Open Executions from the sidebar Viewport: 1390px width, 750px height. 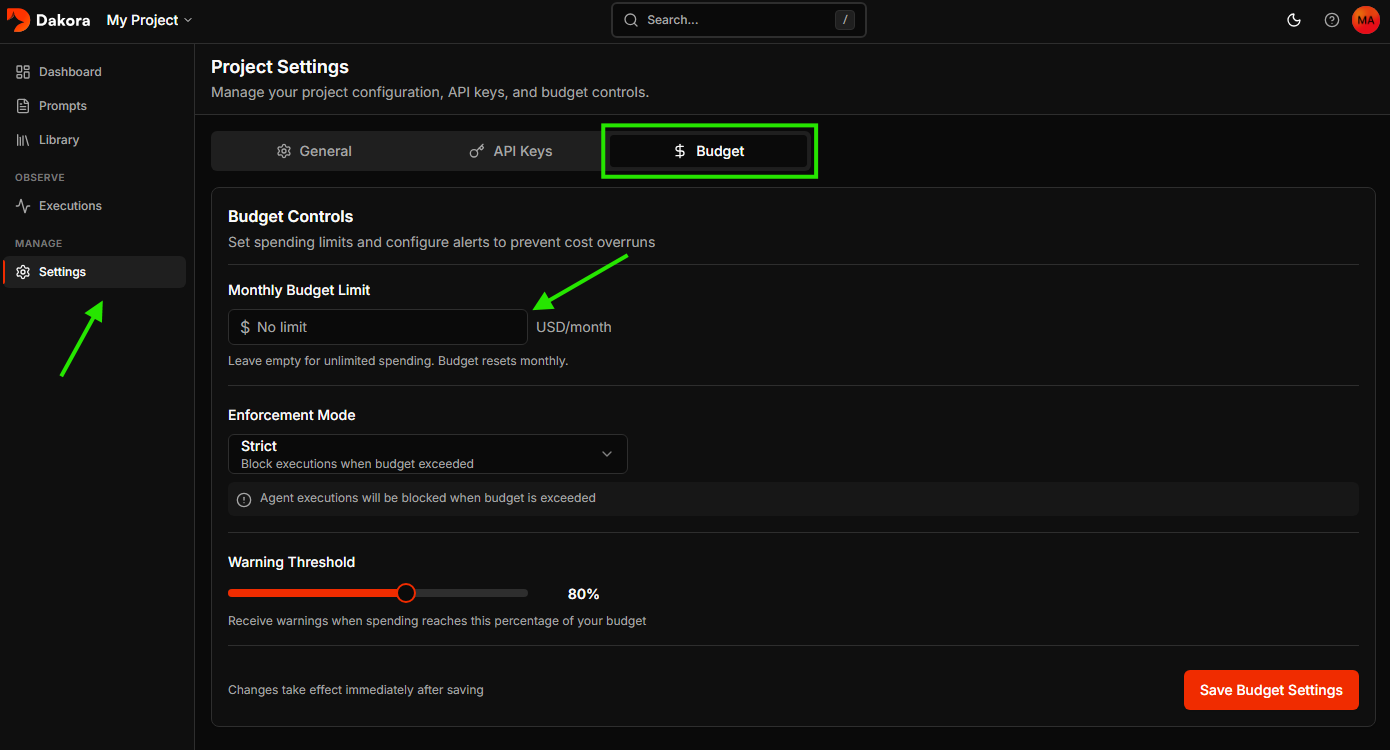pos(96,206)
